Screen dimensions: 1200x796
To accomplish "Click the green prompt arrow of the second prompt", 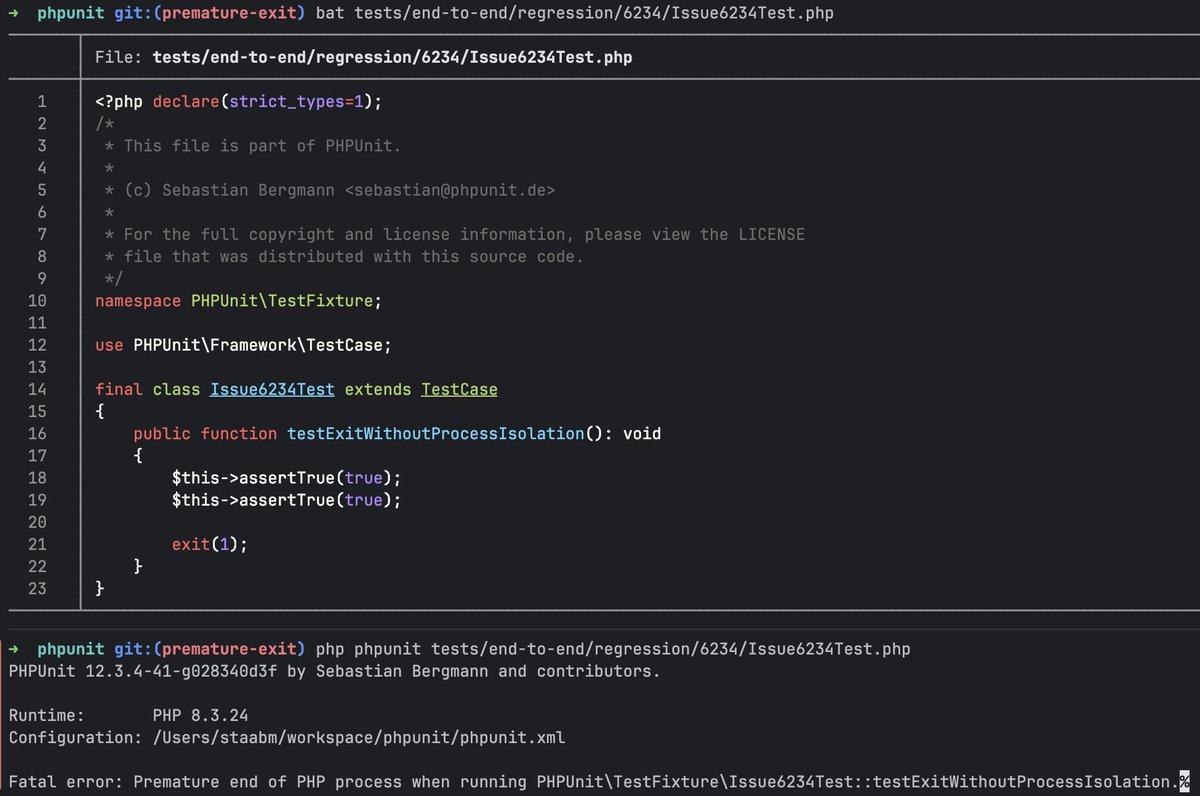I will (x=14, y=649).
